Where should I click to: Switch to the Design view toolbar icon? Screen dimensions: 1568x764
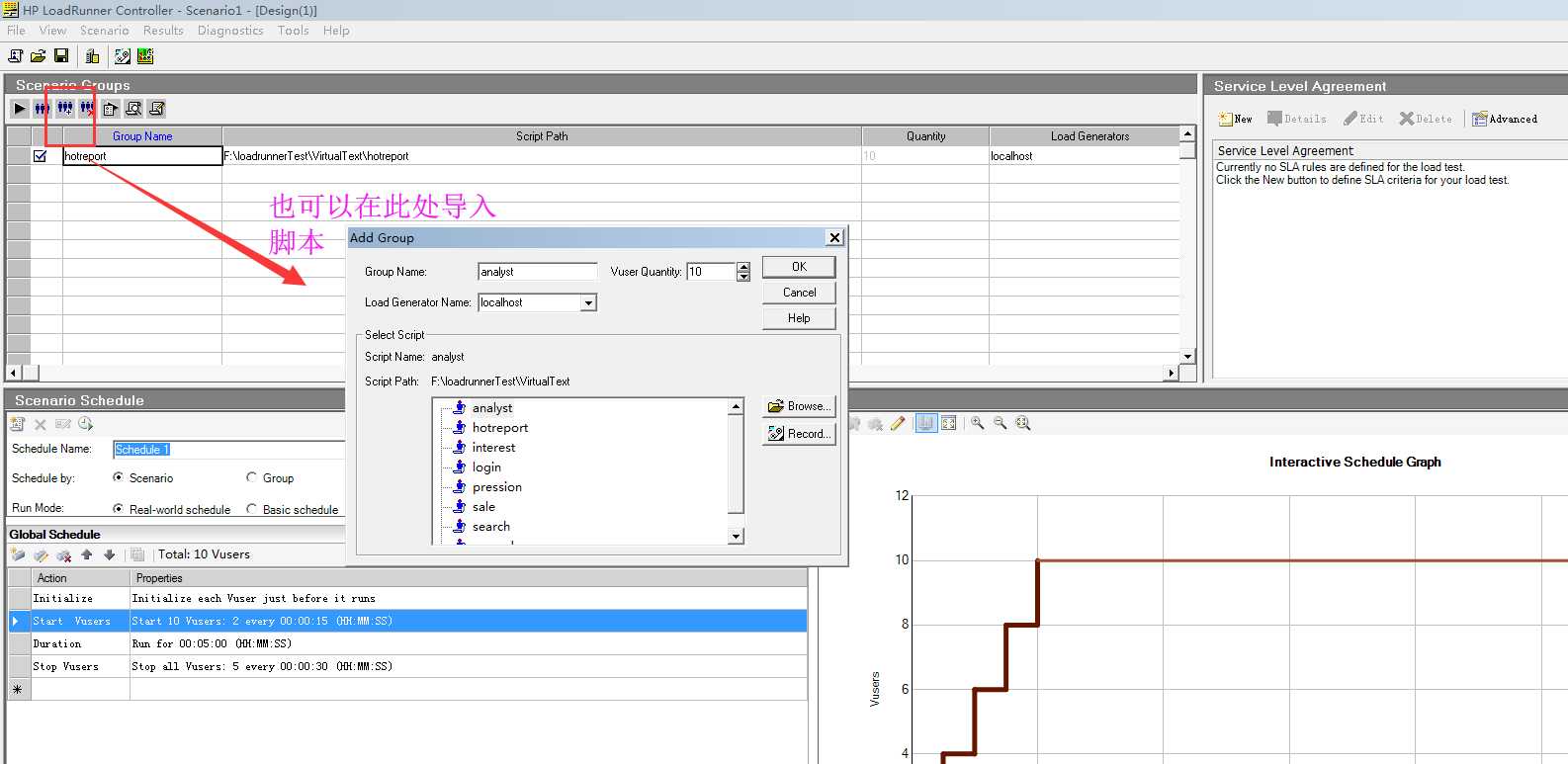click(123, 56)
